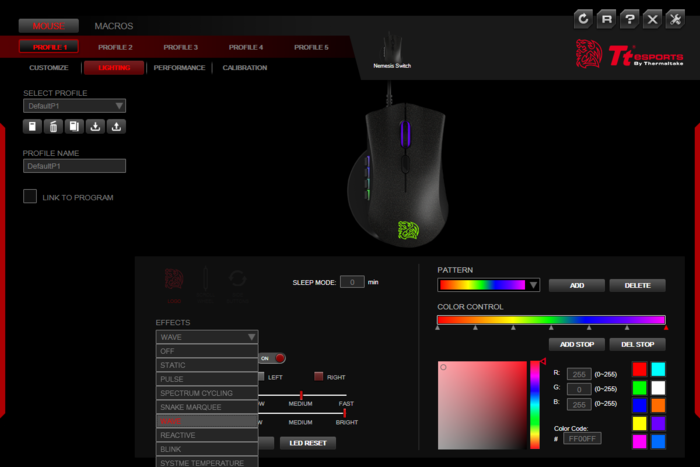The image size is (700, 467).
Task: Click the import profile download icon
Action: click(x=95, y=127)
